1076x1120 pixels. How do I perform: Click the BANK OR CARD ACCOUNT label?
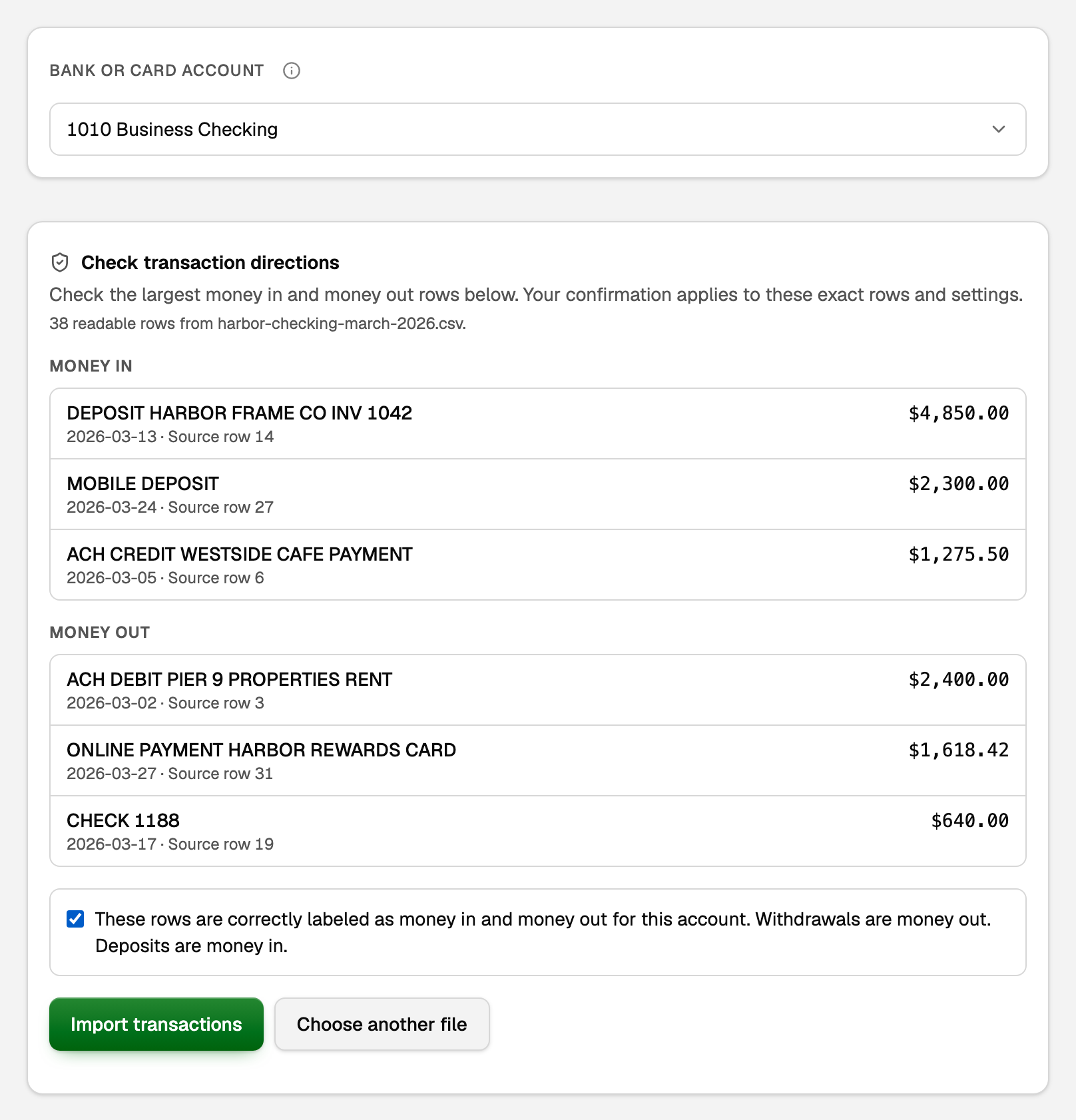point(157,71)
